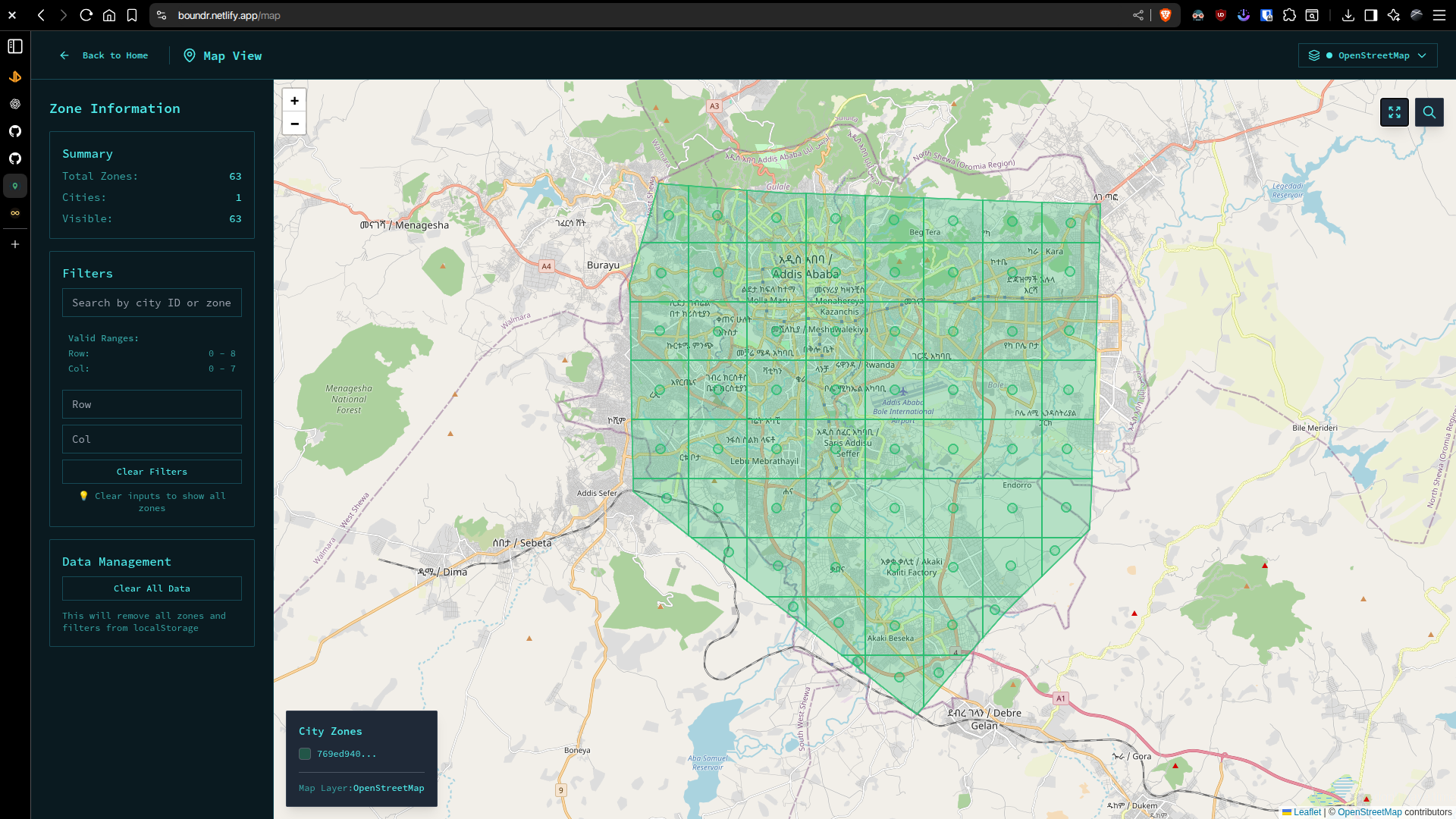Viewport: 1456px width, 819px height.
Task: Click the map zoom in button
Action: [x=294, y=100]
